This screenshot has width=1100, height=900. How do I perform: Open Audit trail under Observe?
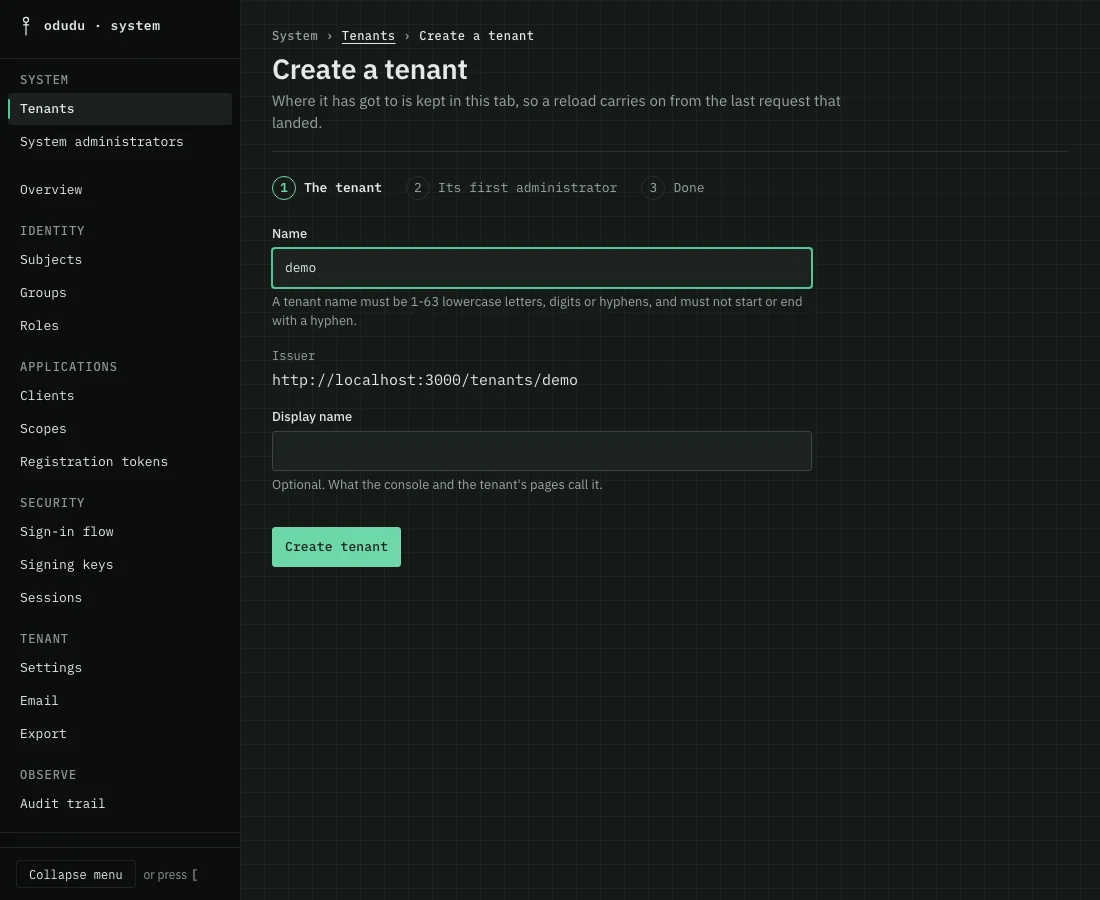click(120, 804)
